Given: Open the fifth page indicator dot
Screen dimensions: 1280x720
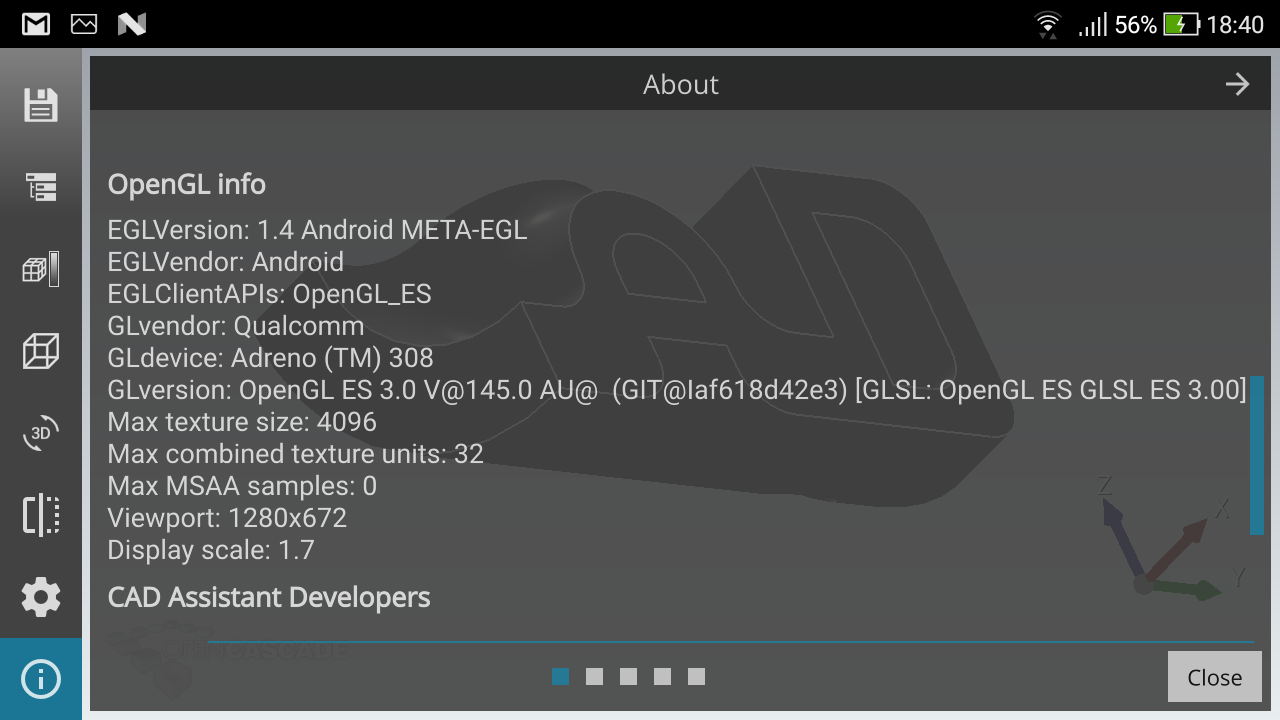Looking at the screenshot, I should click(x=697, y=677).
